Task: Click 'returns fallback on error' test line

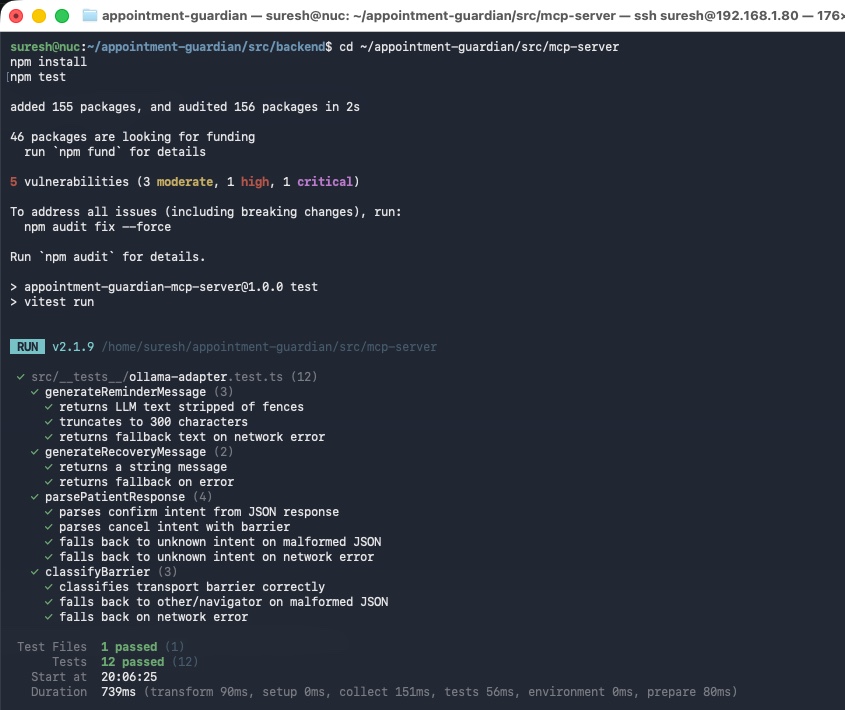Action: pyautogui.click(x=147, y=482)
